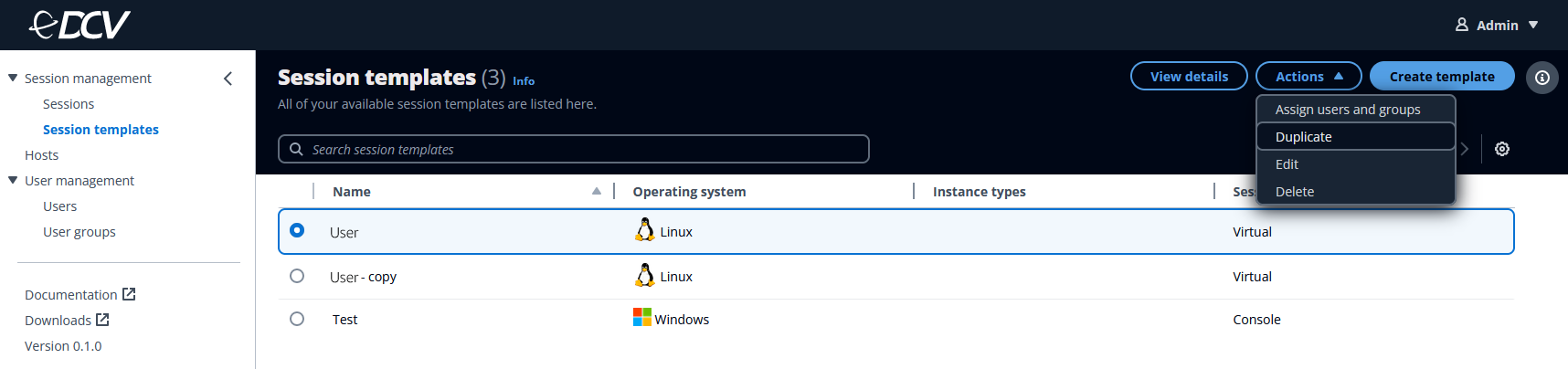This screenshot has height=369, width=1568.
Task: Collapse the Session management section
Action: 13,79
